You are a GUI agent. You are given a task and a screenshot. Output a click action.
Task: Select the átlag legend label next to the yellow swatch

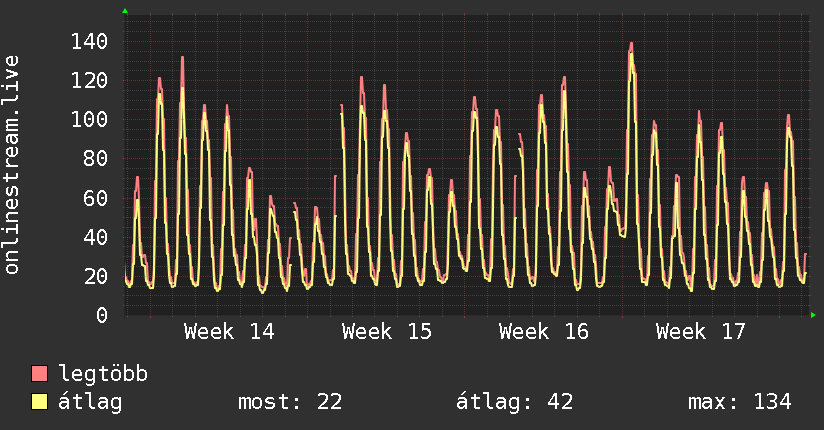coord(90,402)
